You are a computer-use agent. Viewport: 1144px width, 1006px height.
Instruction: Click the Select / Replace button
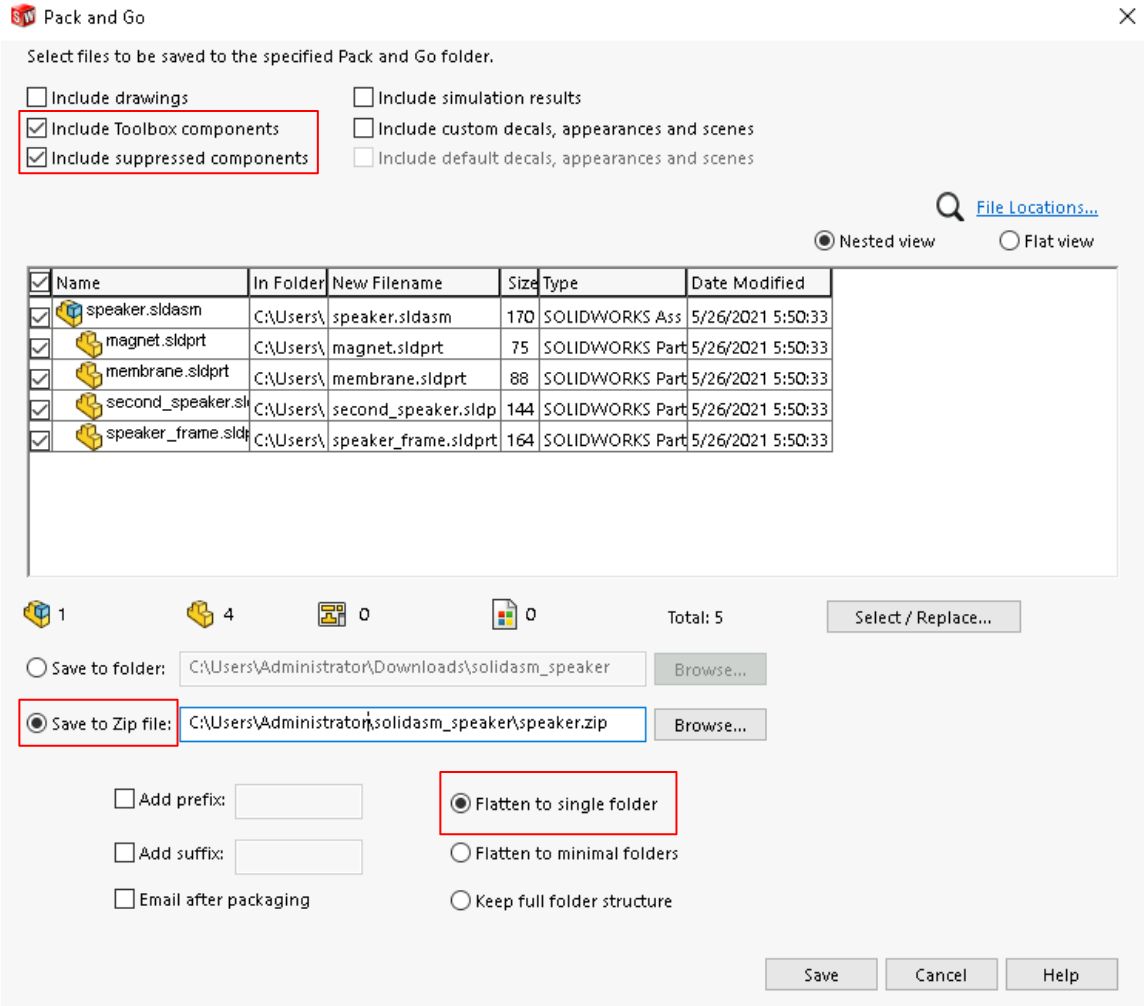922,616
